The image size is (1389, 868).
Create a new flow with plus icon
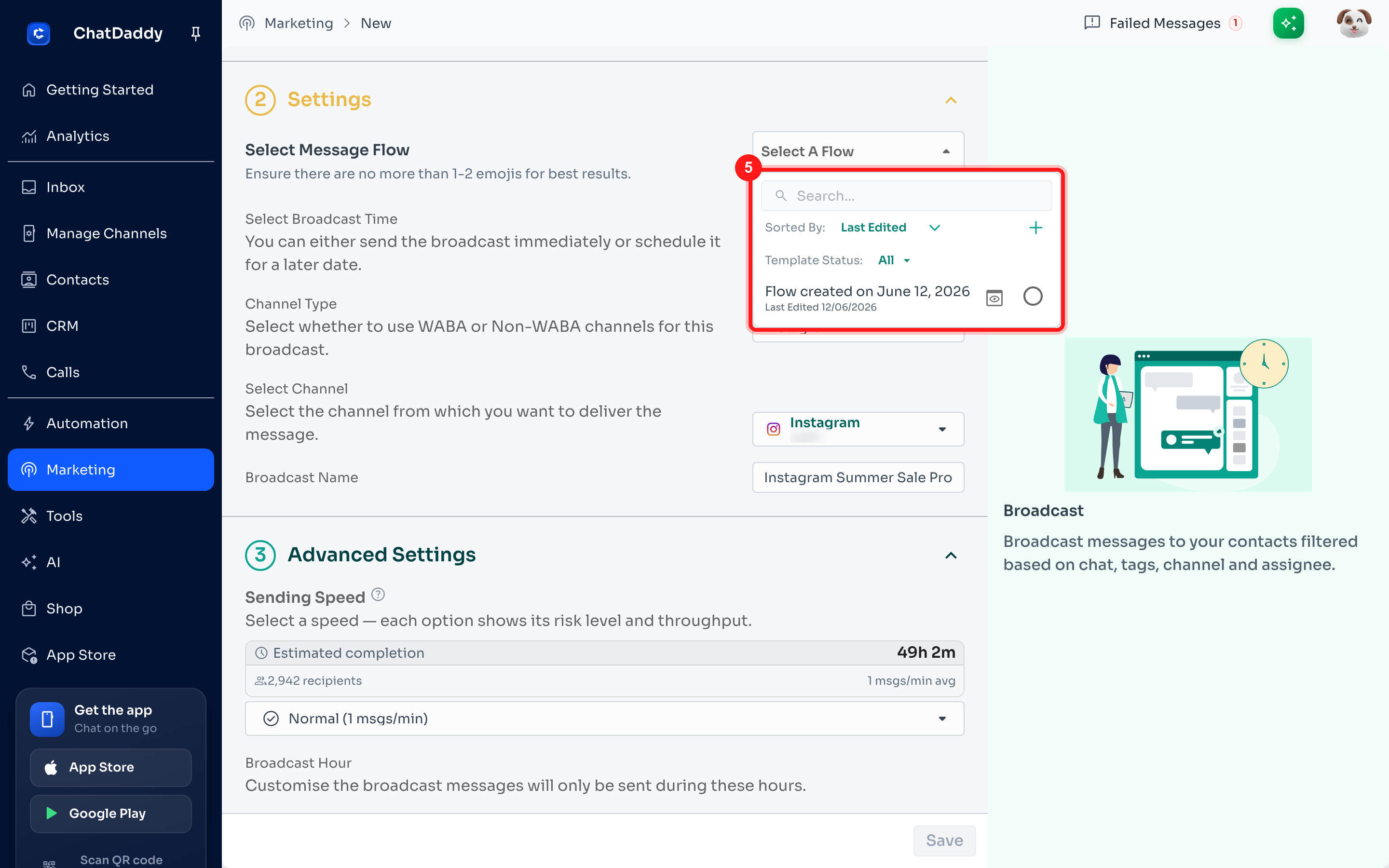point(1035,228)
